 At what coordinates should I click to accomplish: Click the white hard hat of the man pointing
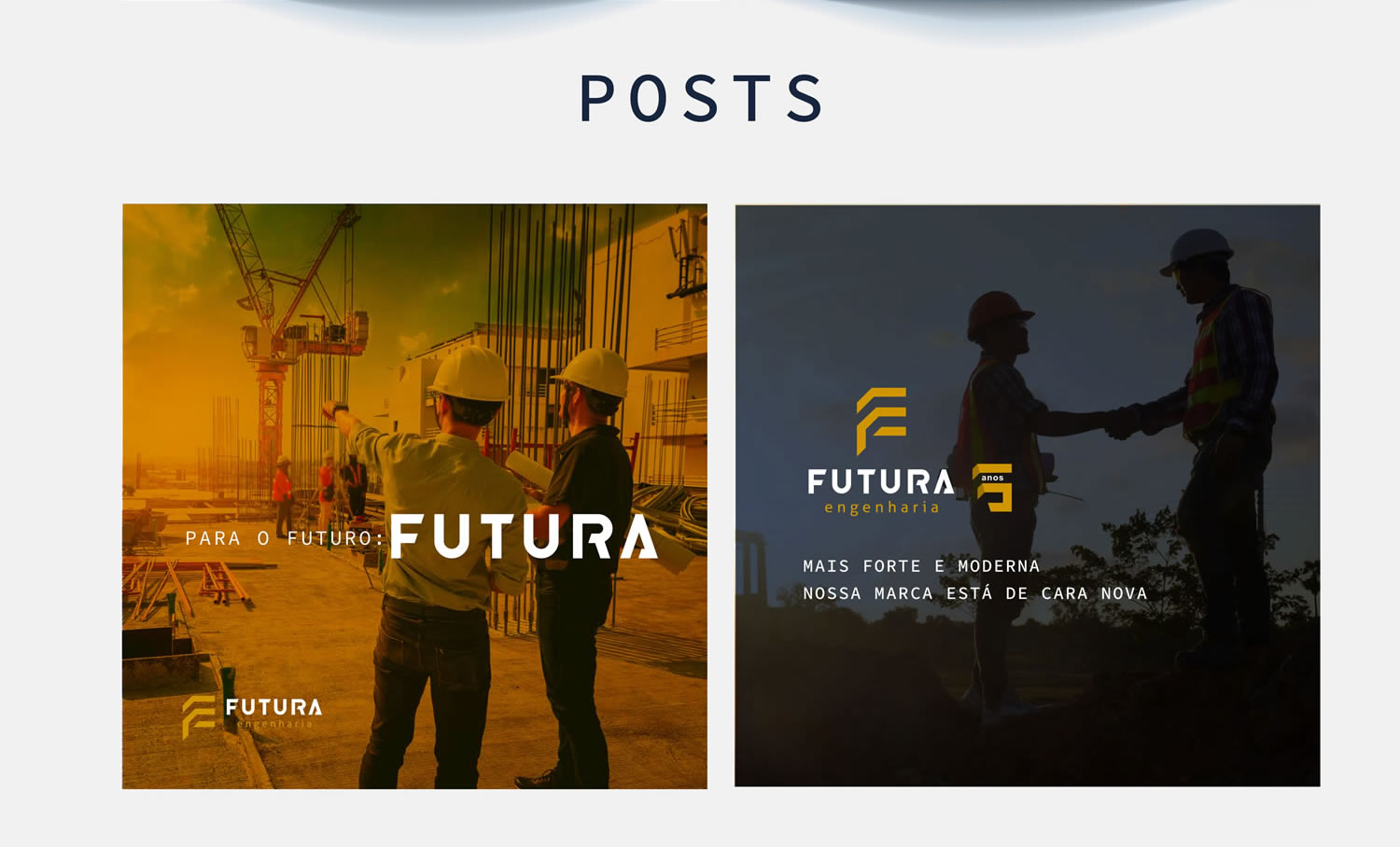click(469, 373)
